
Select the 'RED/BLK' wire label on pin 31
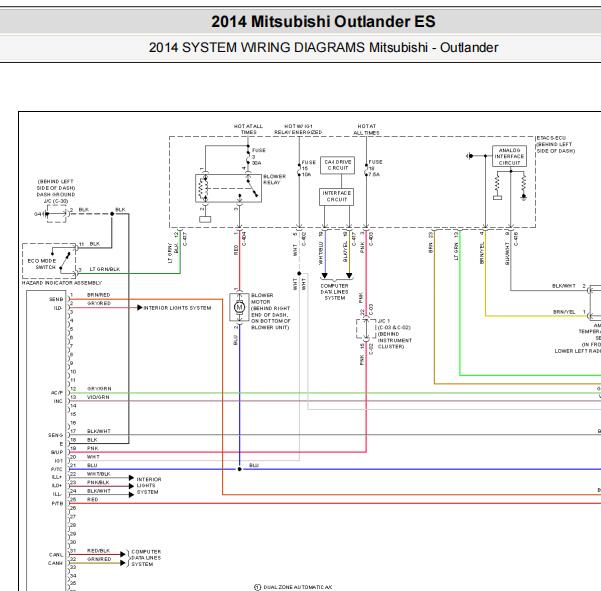coord(99,550)
